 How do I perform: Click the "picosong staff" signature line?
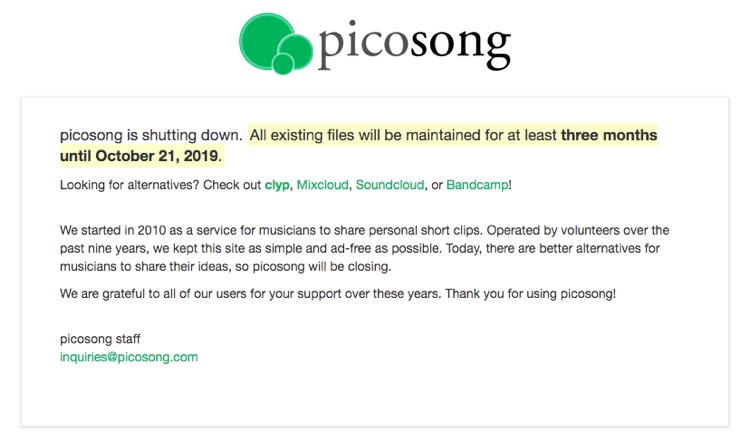(x=100, y=339)
